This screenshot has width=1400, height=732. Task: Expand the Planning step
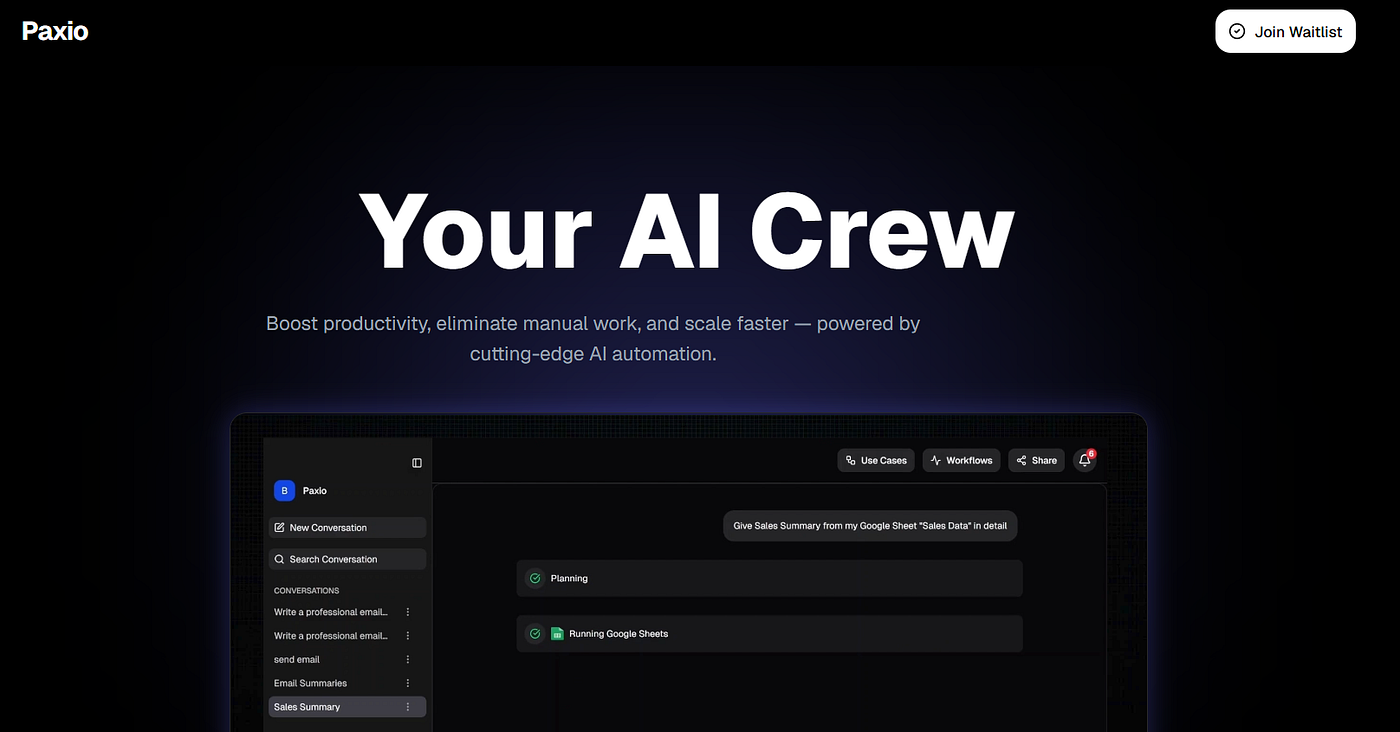point(769,578)
